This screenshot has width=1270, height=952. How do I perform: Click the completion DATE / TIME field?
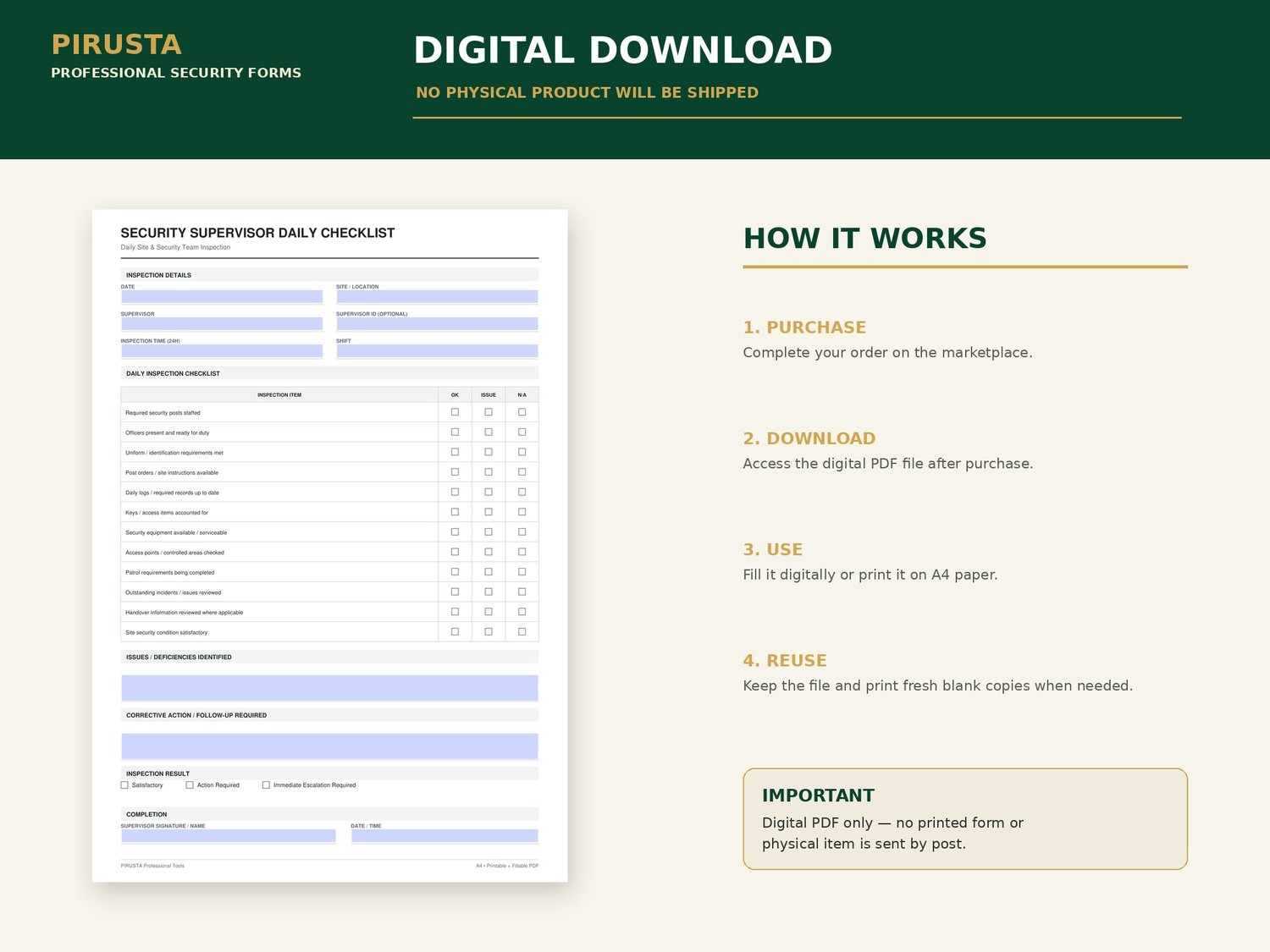pos(444,836)
